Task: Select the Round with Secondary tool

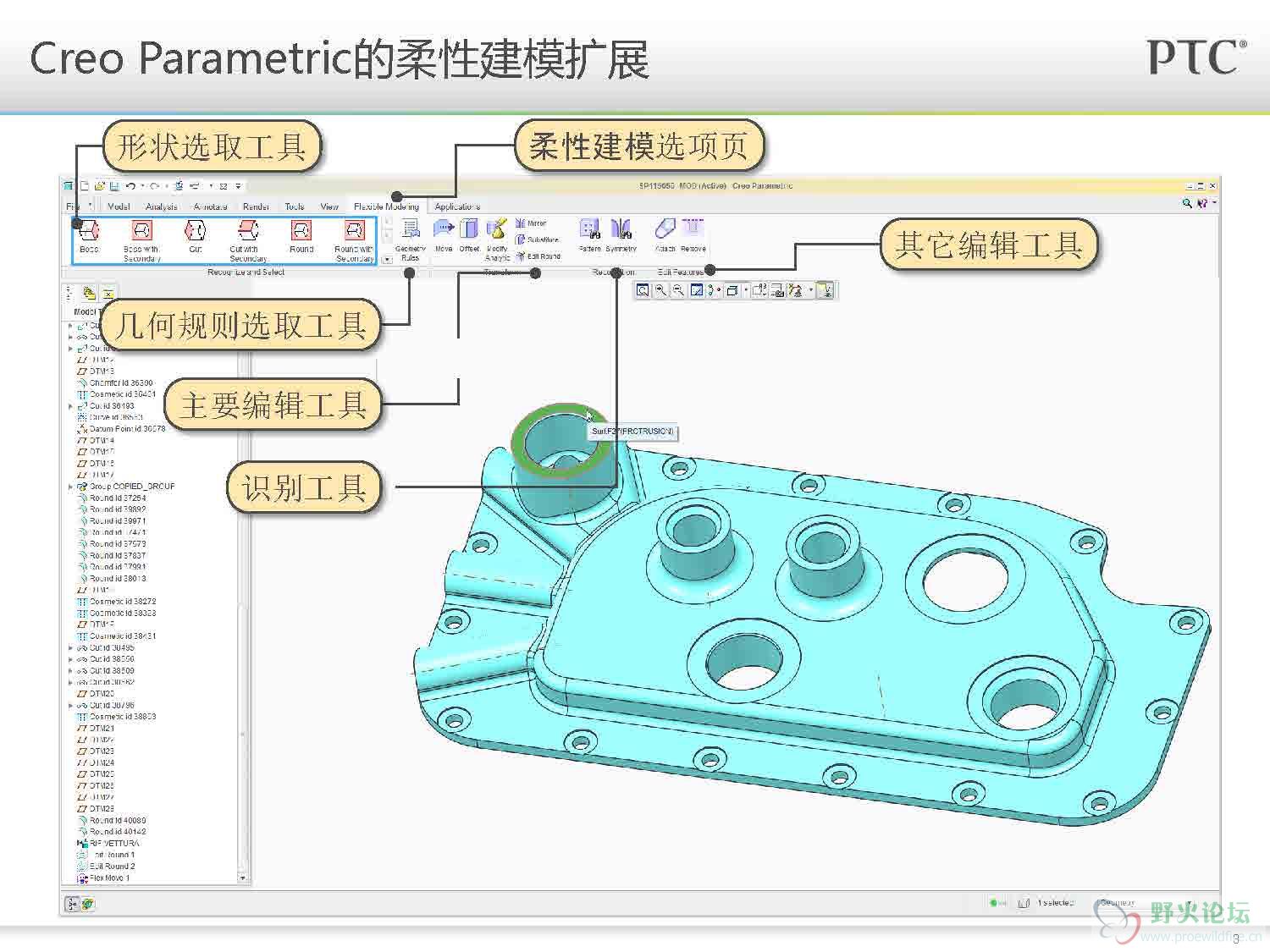Action: (354, 239)
